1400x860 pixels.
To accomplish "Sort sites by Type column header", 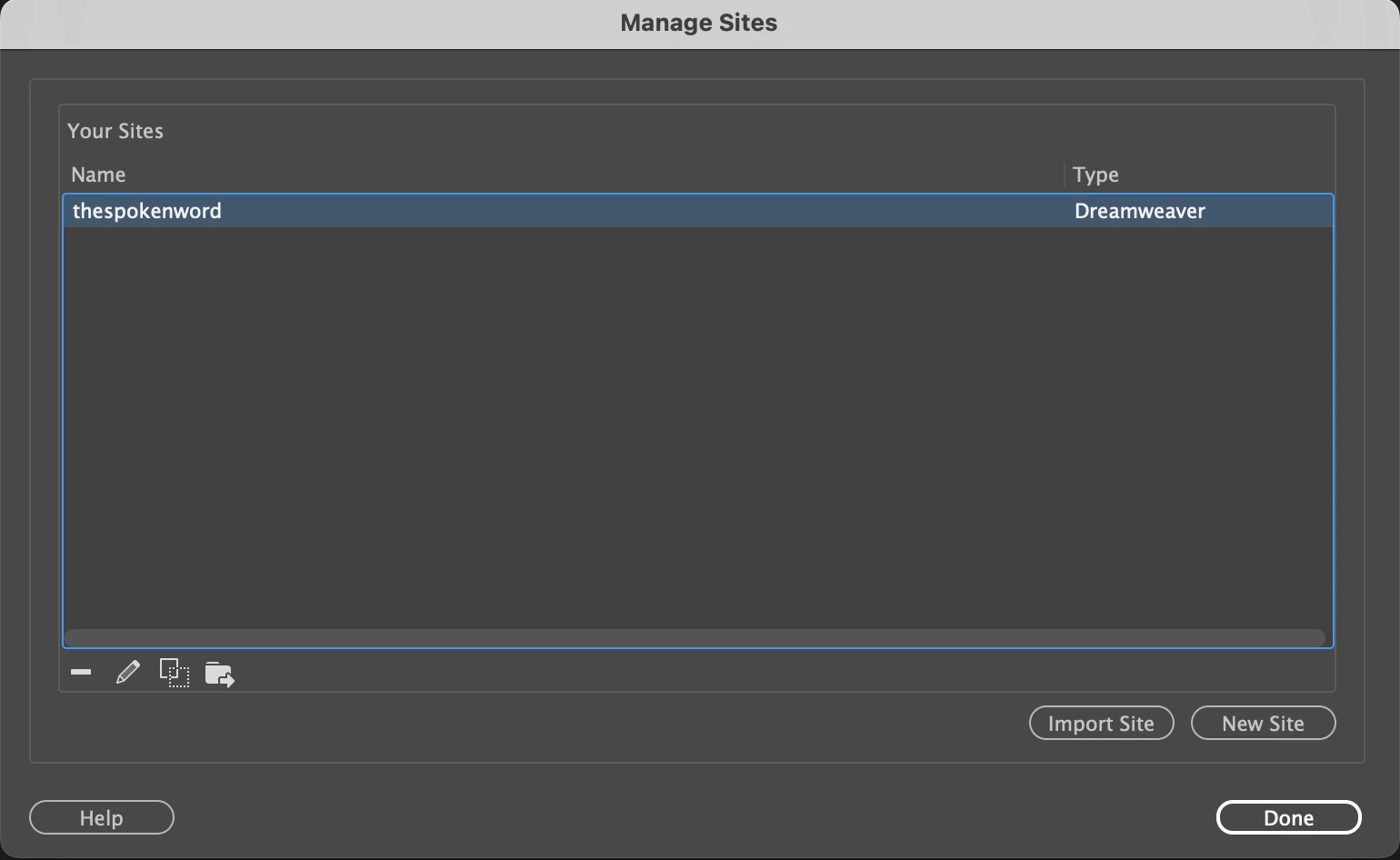I will point(1095,175).
